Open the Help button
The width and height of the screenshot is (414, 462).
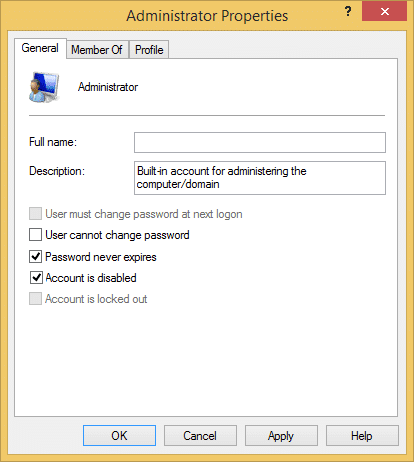[x=362, y=435]
